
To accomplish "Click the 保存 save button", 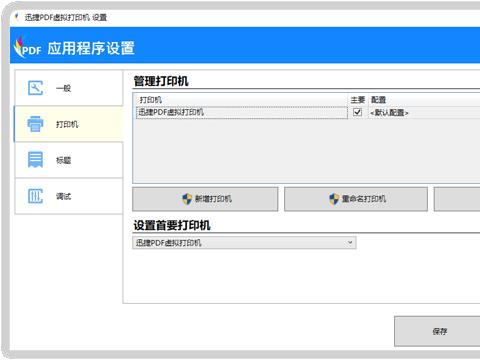I will point(437,331).
